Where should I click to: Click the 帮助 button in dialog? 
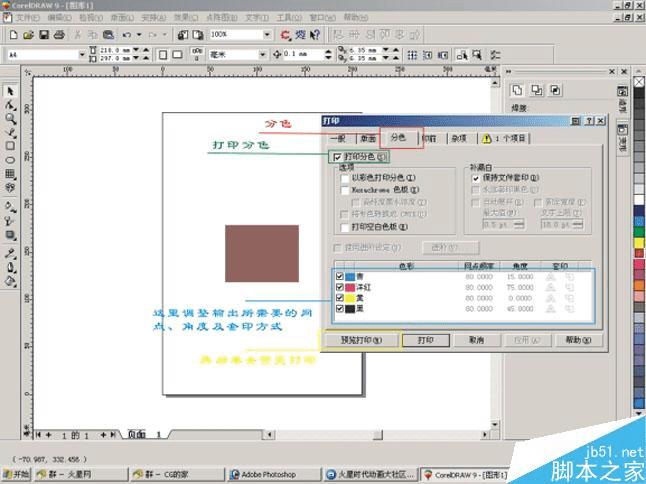click(578, 340)
